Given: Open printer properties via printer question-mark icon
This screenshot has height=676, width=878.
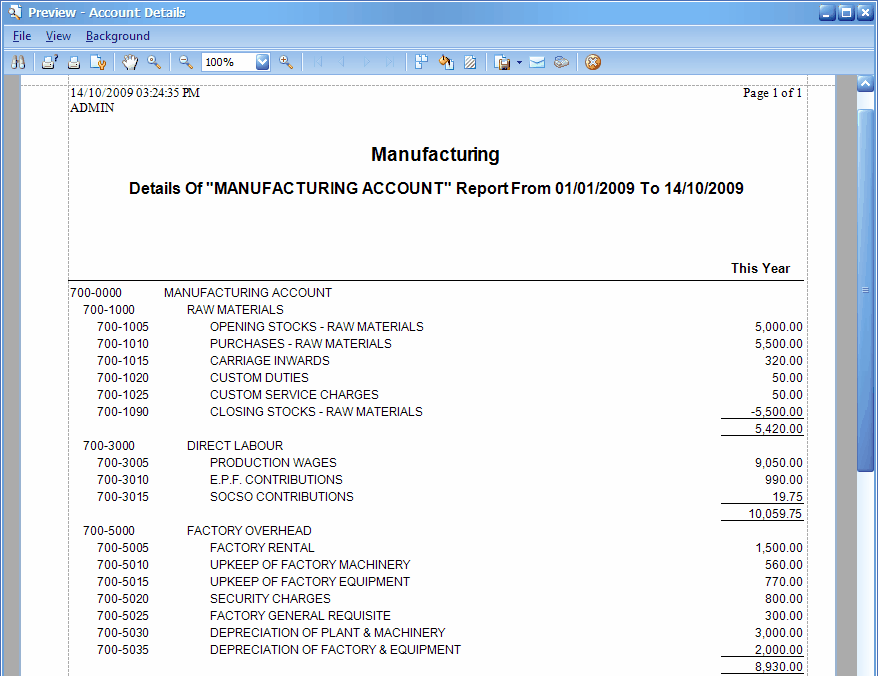Looking at the screenshot, I should tap(50, 62).
